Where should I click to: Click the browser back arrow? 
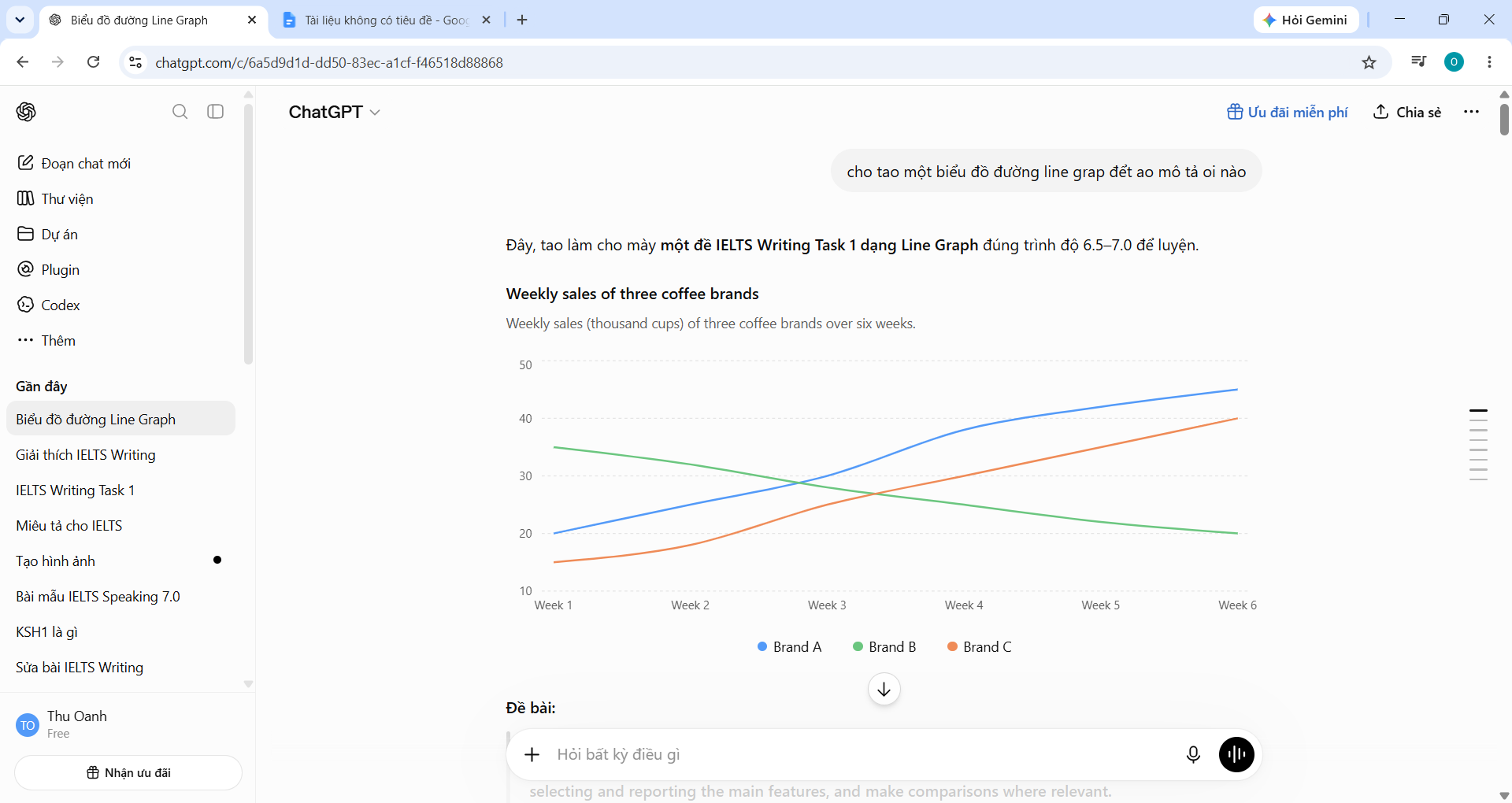[23, 62]
